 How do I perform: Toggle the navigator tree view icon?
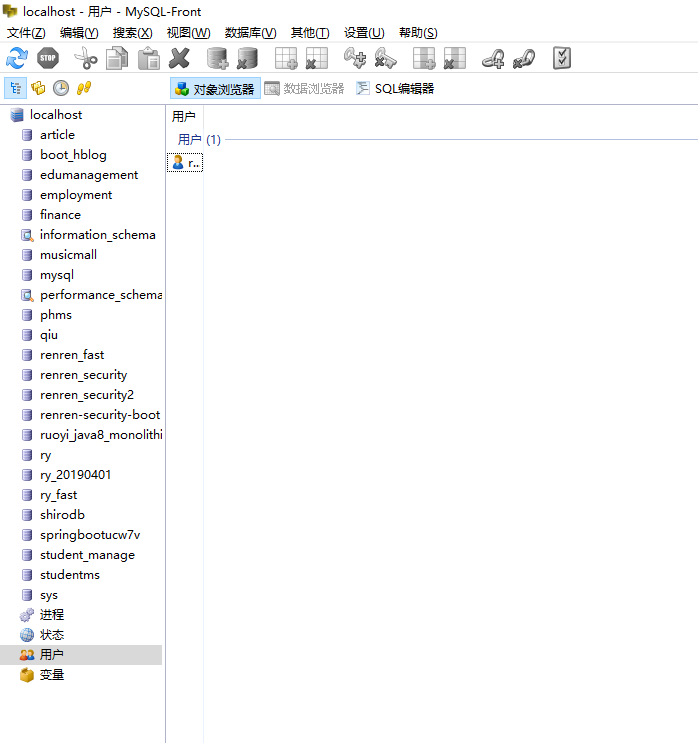pyautogui.click(x=16, y=88)
